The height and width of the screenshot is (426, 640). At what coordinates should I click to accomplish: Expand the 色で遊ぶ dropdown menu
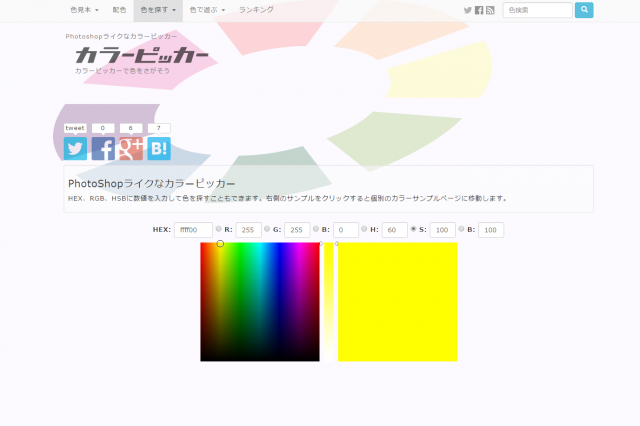pos(207,10)
